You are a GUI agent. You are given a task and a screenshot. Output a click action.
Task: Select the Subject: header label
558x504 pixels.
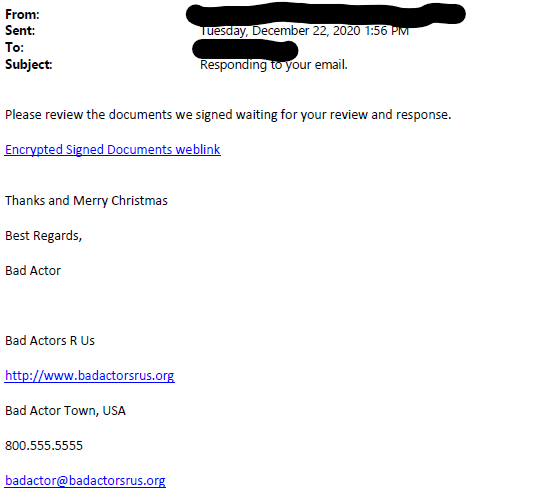pyautogui.click(x=28, y=64)
